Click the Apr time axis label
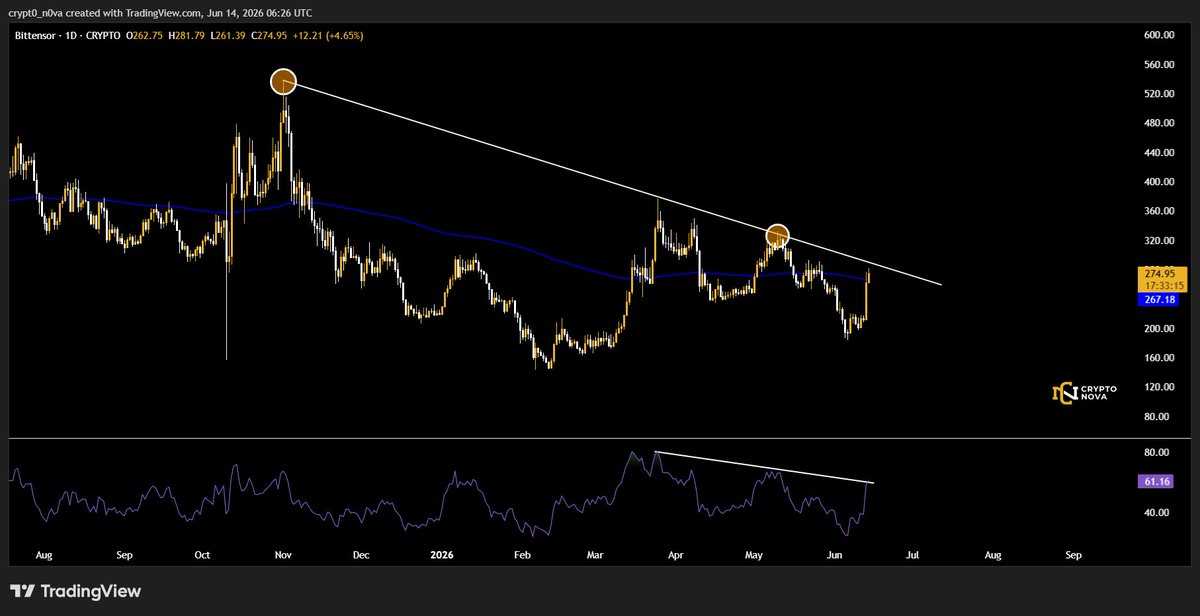This screenshot has height=616, width=1200. (x=676, y=553)
